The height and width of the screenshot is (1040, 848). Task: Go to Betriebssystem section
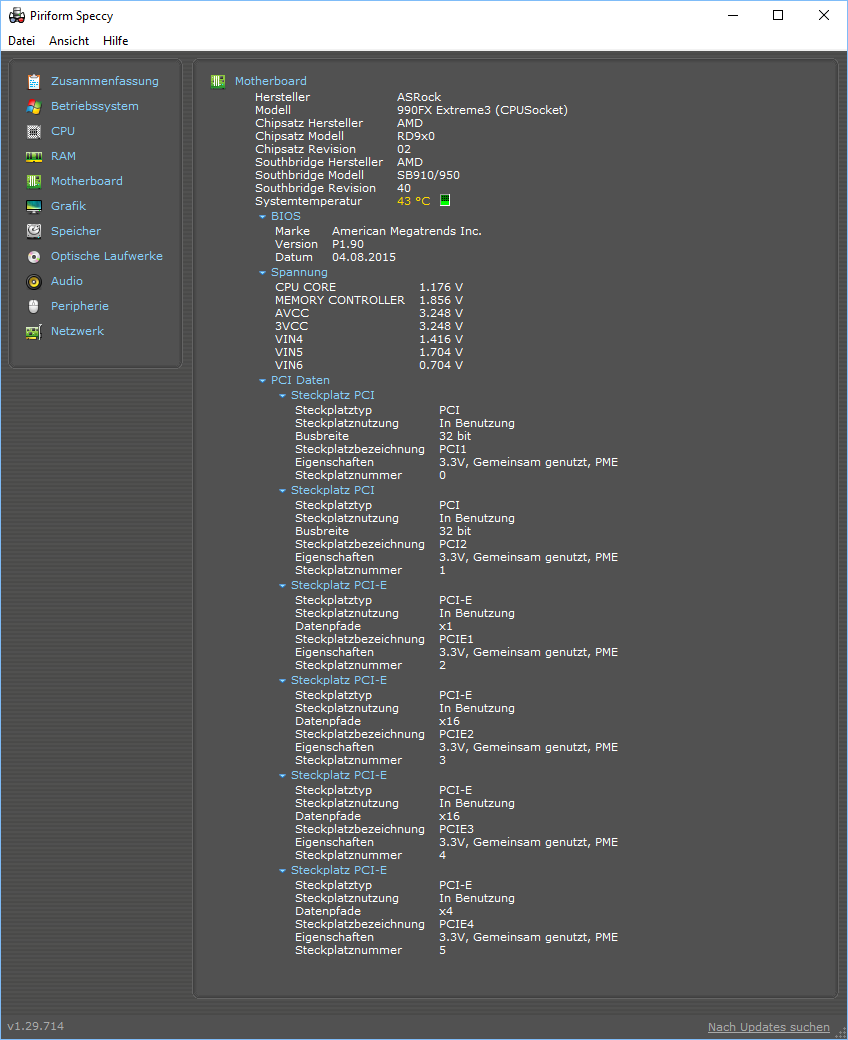click(x=95, y=106)
